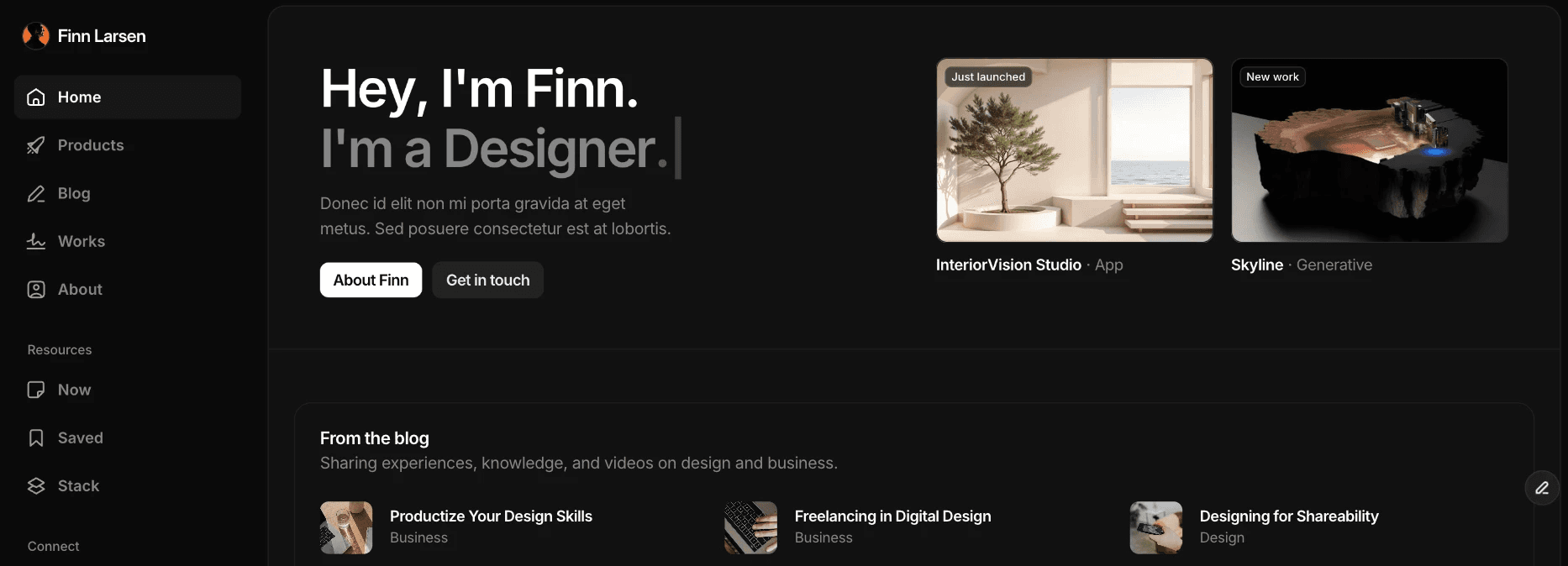Click the Generative label beside Skyline
The height and width of the screenshot is (566, 1568).
[x=1334, y=265]
